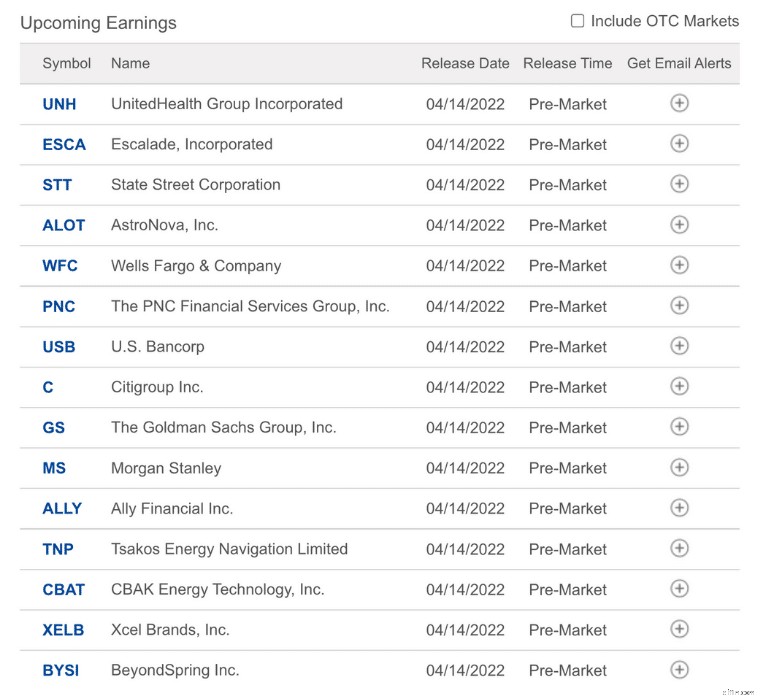The height and width of the screenshot is (698, 768).
Task: Open the MS ticker symbol link
Action: pyautogui.click(x=54, y=468)
